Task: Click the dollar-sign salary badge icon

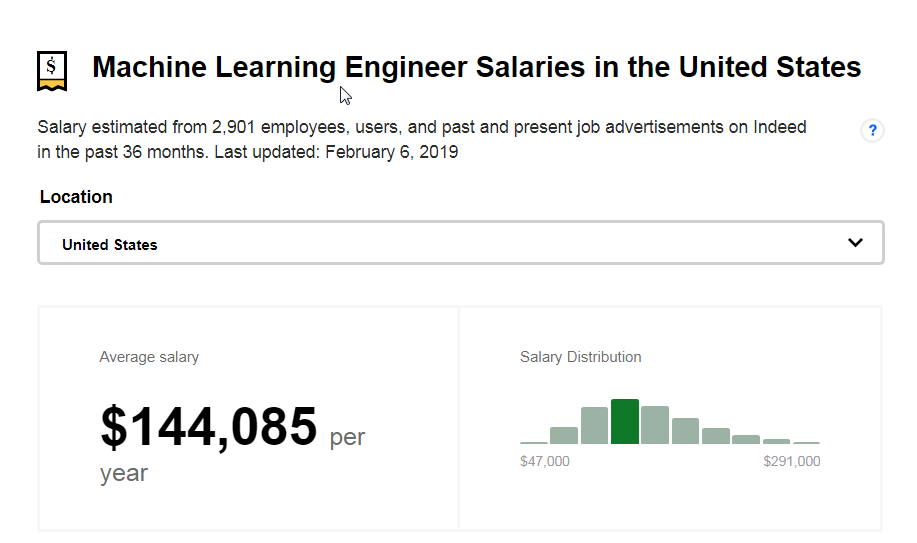Action: 52,70
